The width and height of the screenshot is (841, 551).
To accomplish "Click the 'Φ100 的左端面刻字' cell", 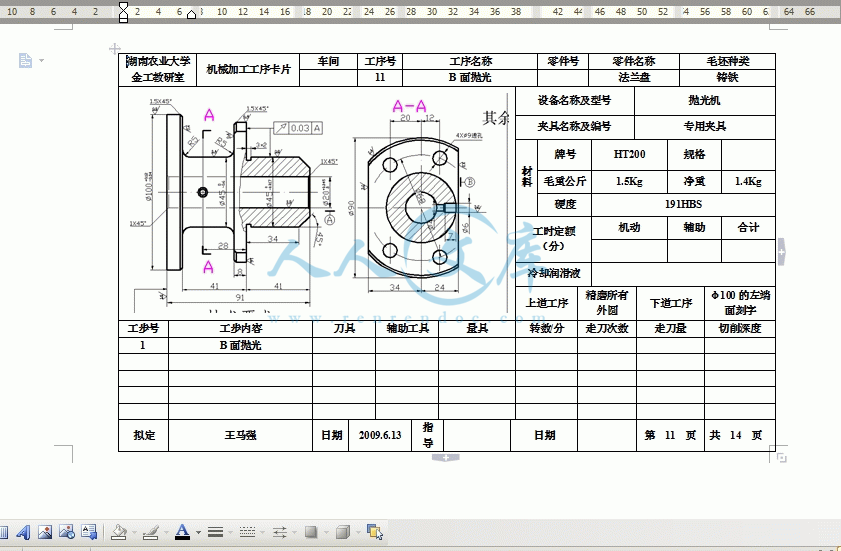I will click(x=740, y=303).
